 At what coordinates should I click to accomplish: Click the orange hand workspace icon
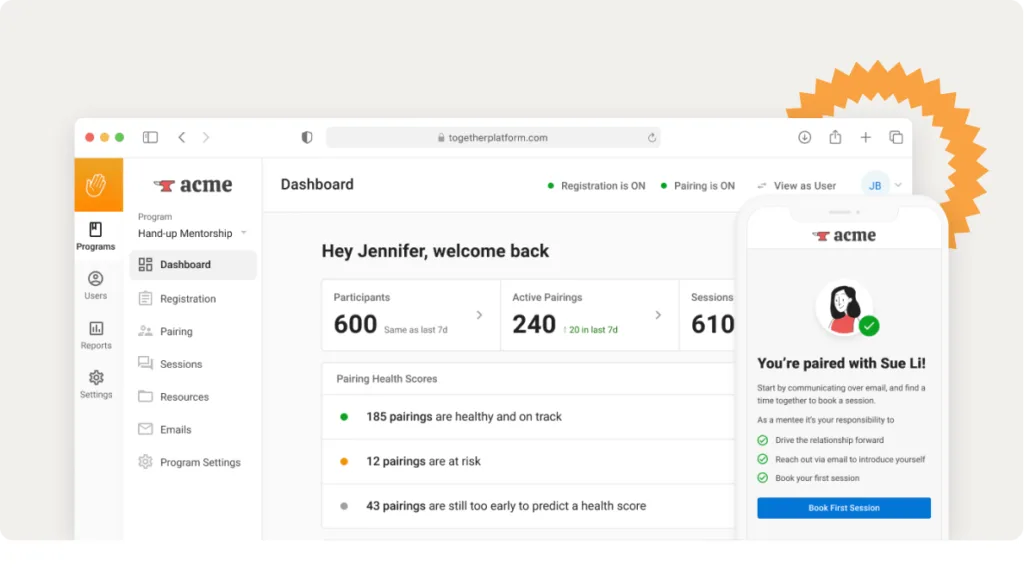tap(96, 185)
